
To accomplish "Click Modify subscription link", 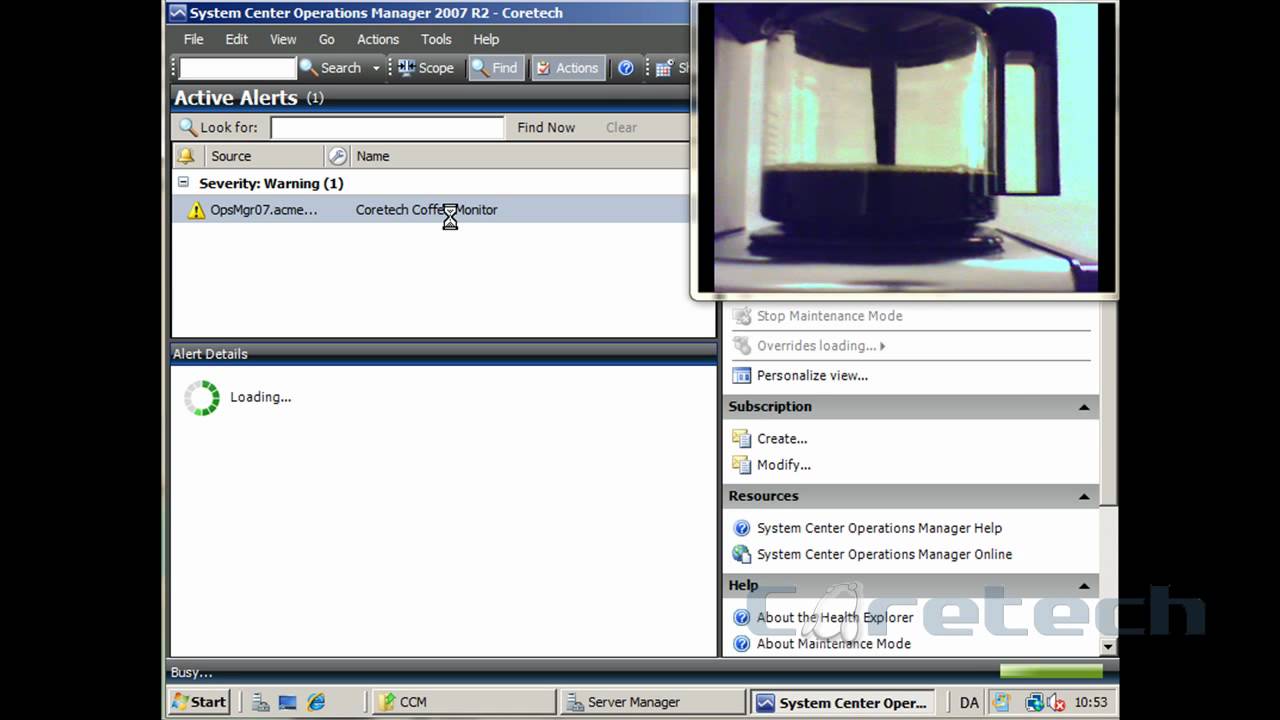I will 784,465.
